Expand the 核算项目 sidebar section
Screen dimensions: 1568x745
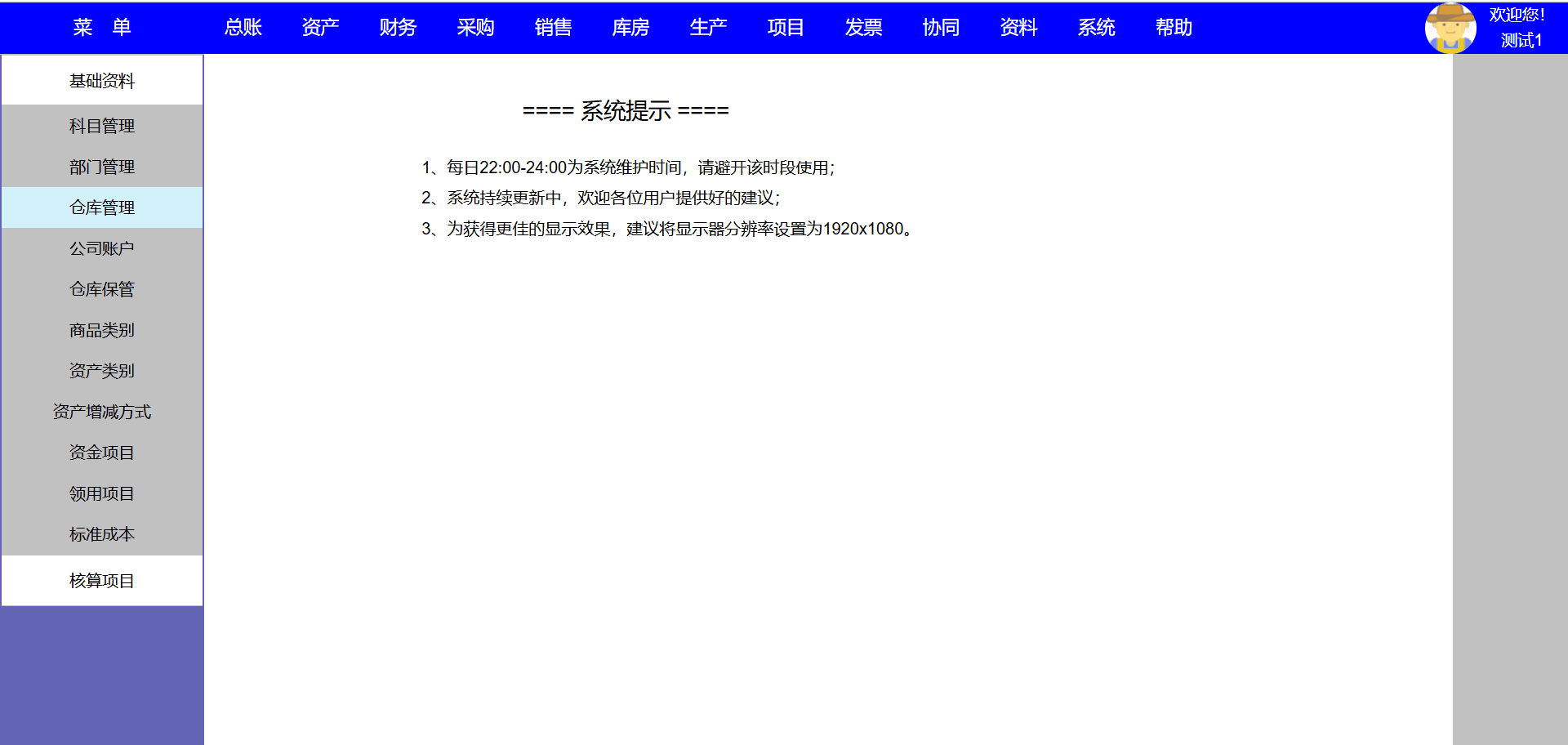point(102,581)
